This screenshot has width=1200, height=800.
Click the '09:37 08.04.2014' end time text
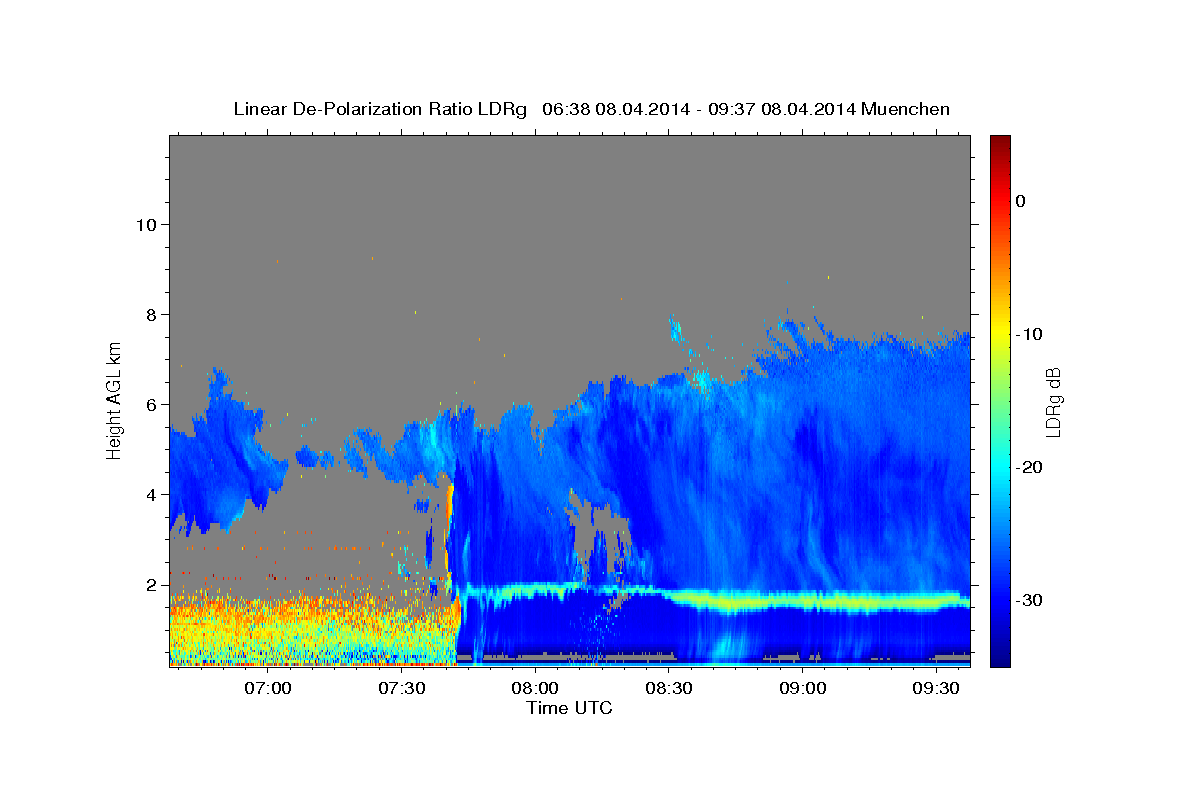[x=783, y=109]
